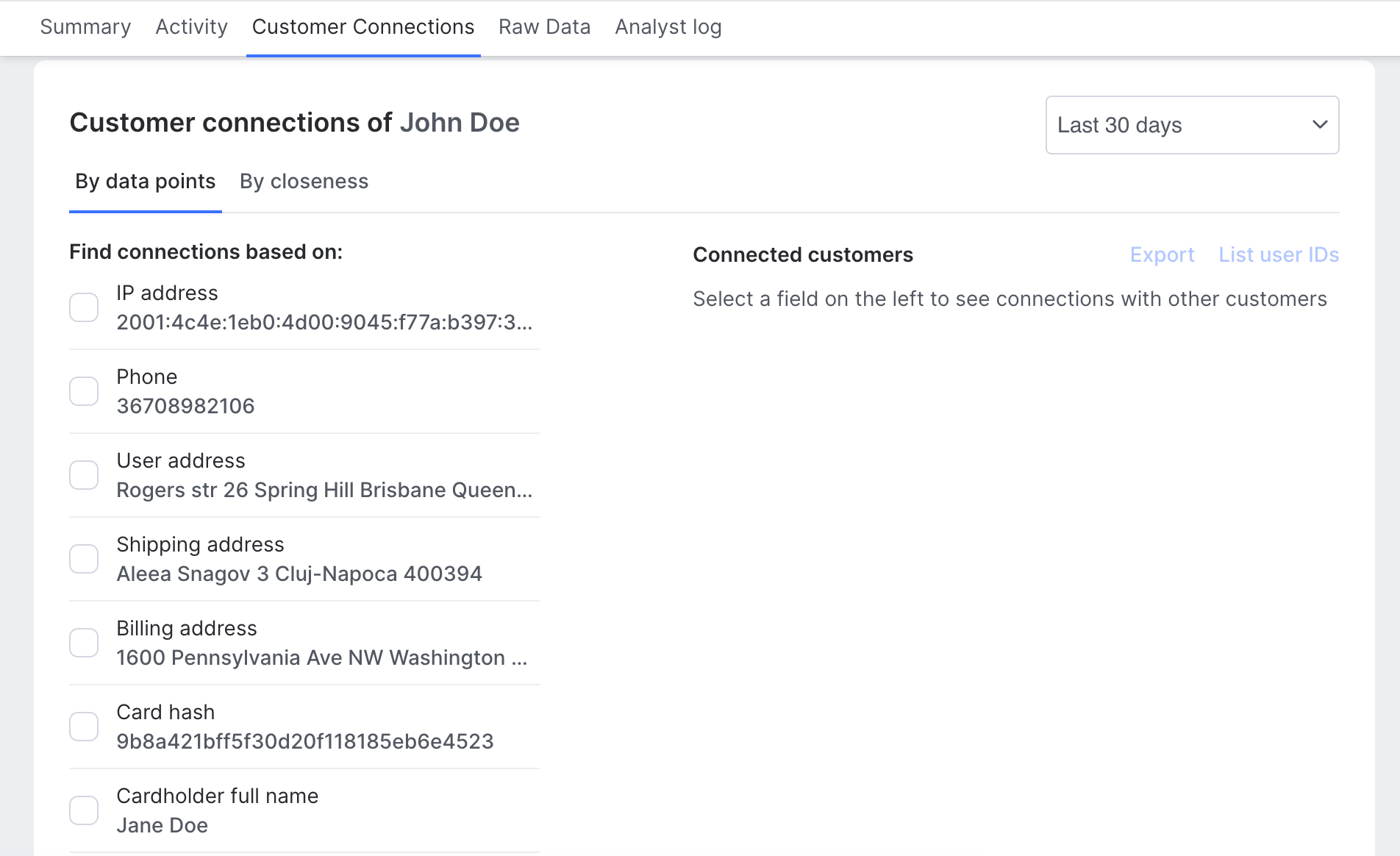Toggle the Shipping address checkbox
The image size is (1400, 856).
pyautogui.click(x=84, y=559)
